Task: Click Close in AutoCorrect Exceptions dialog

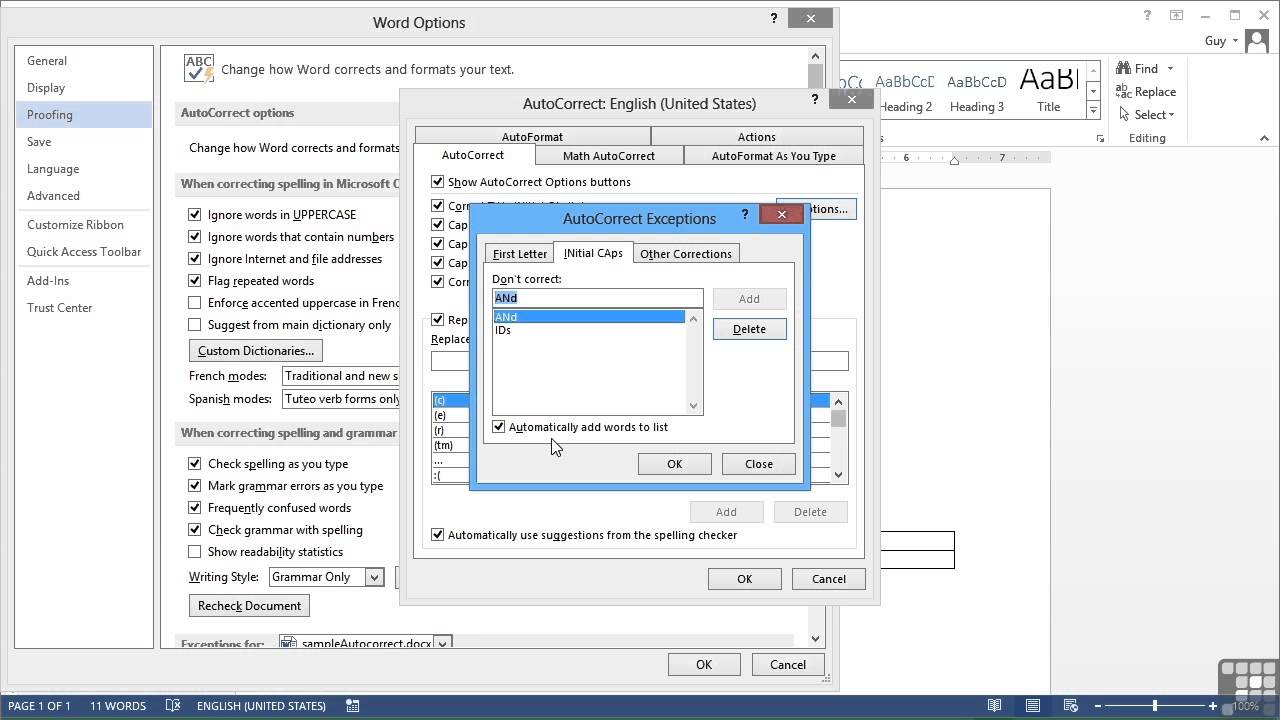Action: (x=759, y=464)
